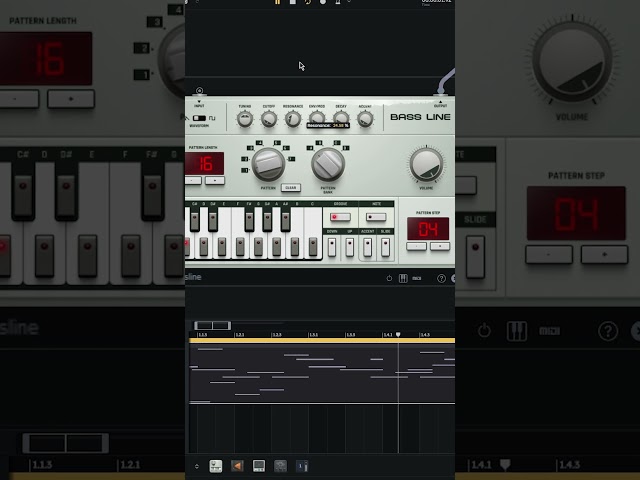640x480 pixels.
Task: Click the MIDI icon
Action: tap(416, 278)
